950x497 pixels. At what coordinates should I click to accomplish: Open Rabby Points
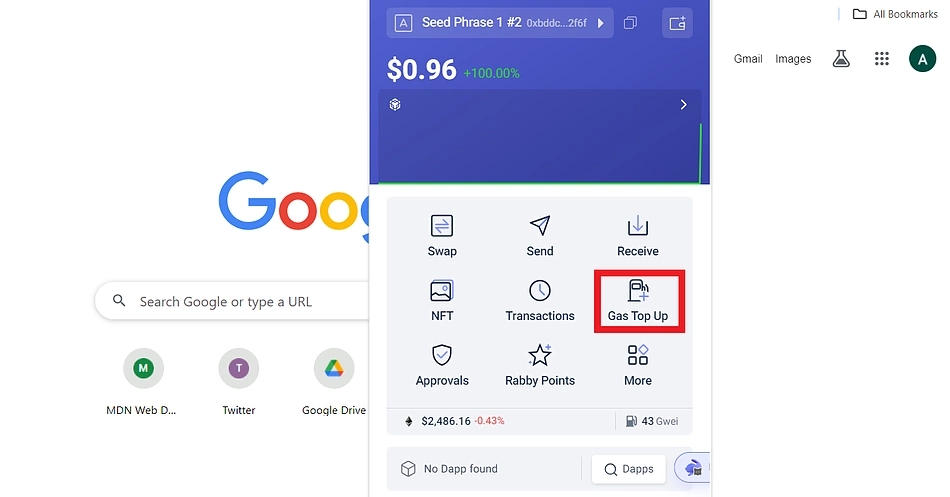540,365
